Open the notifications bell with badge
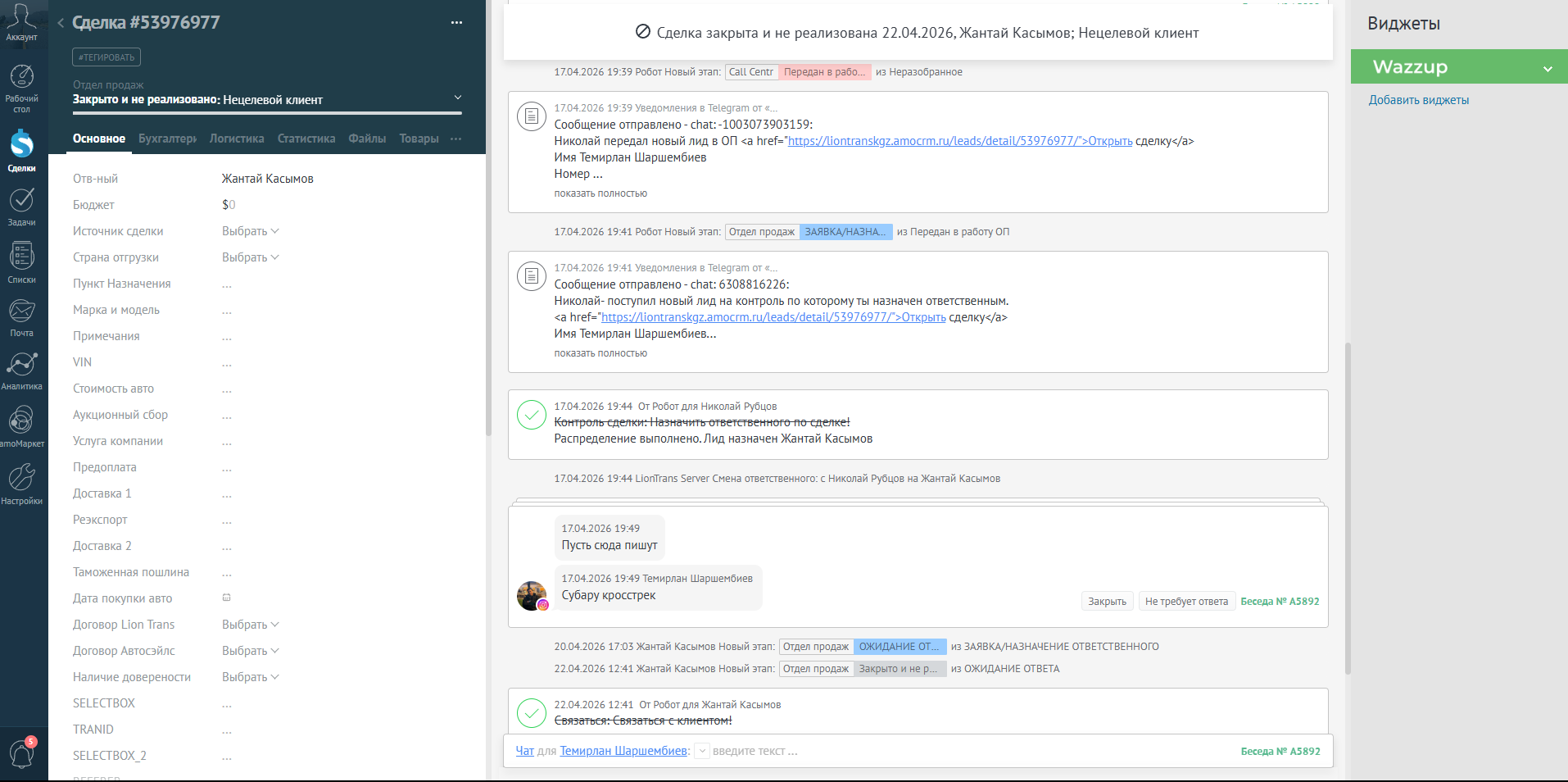The width and height of the screenshot is (1568, 782). pos(21,752)
